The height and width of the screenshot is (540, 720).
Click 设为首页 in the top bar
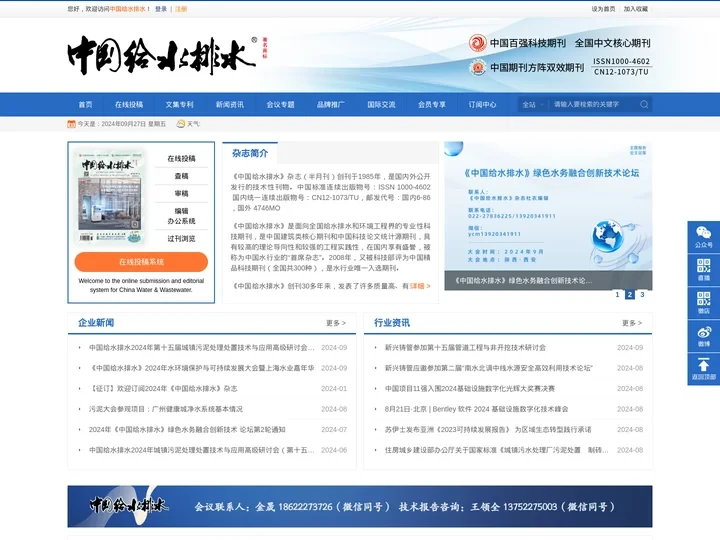tap(603, 9)
